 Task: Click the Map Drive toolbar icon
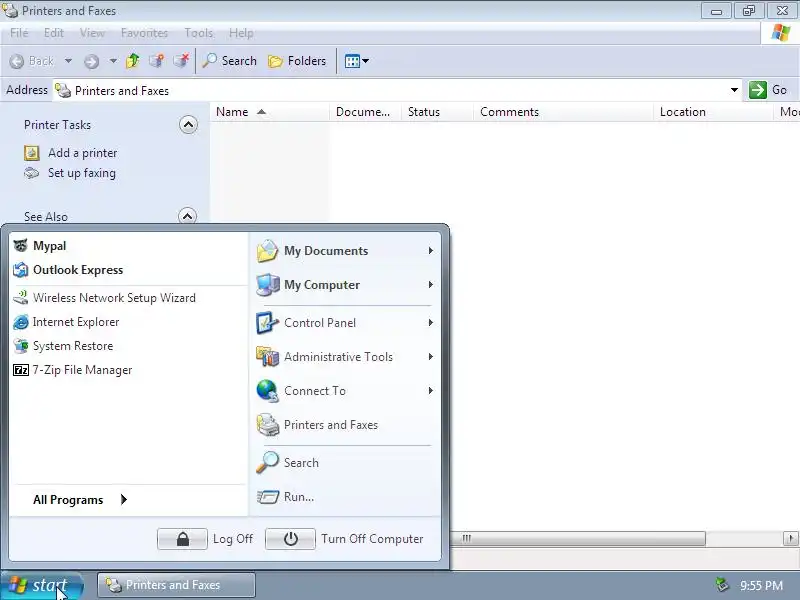(157, 61)
